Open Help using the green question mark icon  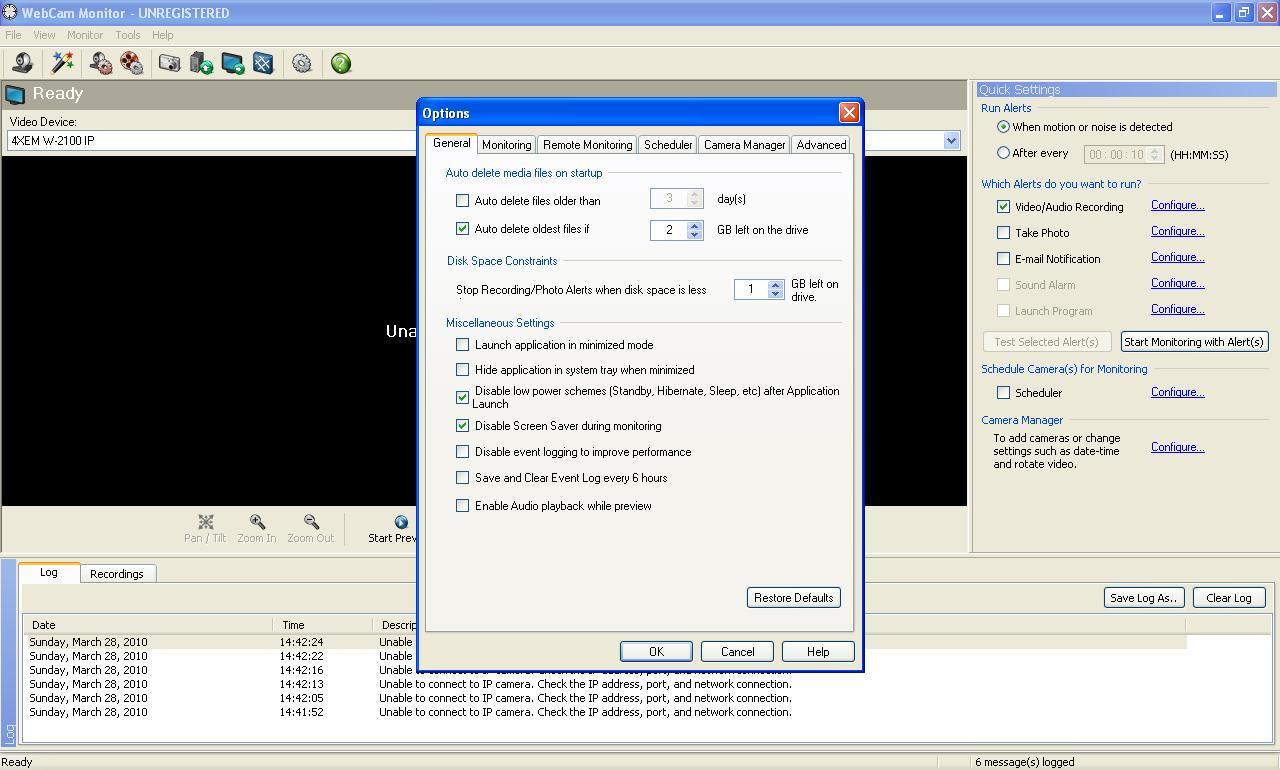(339, 62)
